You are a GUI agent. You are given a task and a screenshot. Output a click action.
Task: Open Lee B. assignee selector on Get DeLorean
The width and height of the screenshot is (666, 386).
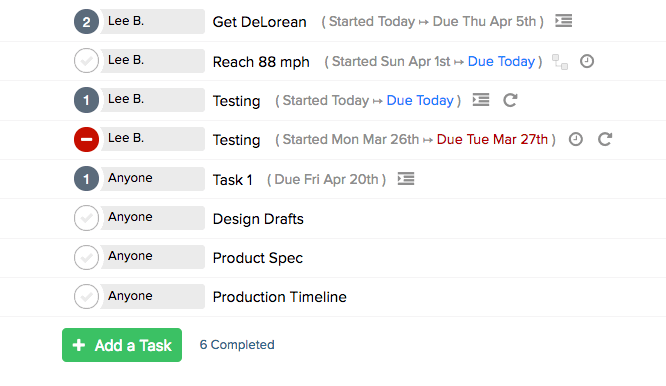click(153, 22)
